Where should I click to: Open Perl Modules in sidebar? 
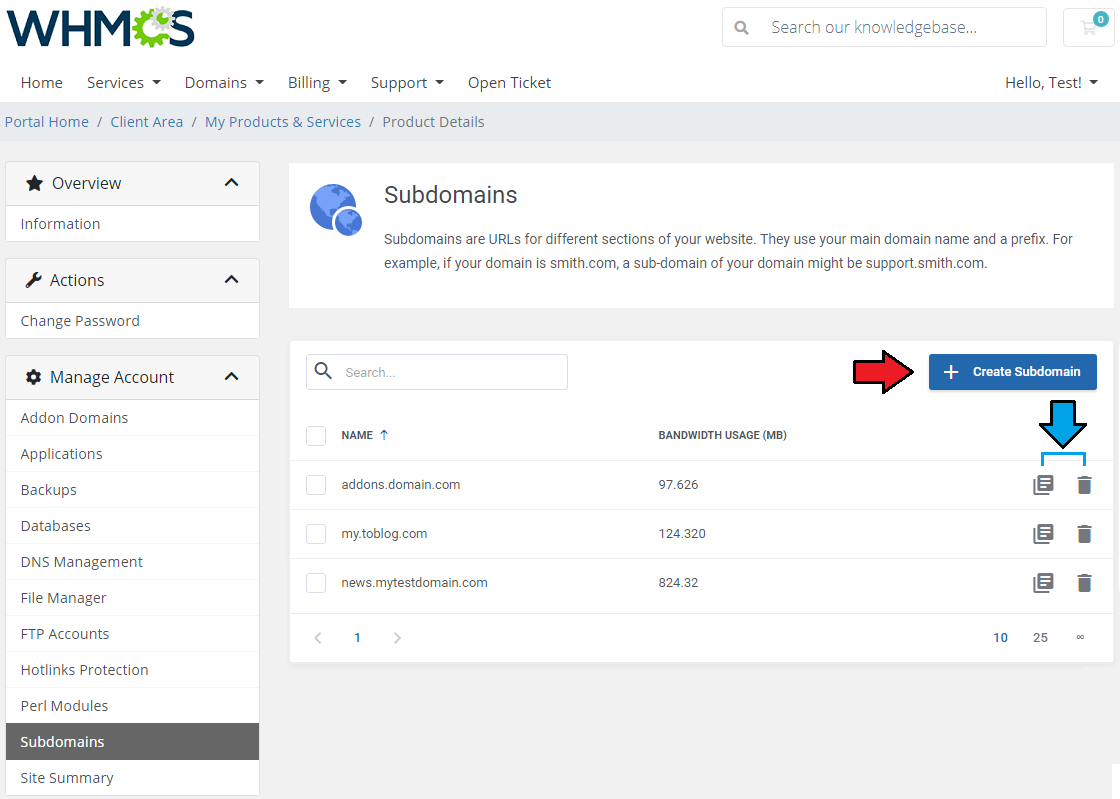(x=132, y=705)
